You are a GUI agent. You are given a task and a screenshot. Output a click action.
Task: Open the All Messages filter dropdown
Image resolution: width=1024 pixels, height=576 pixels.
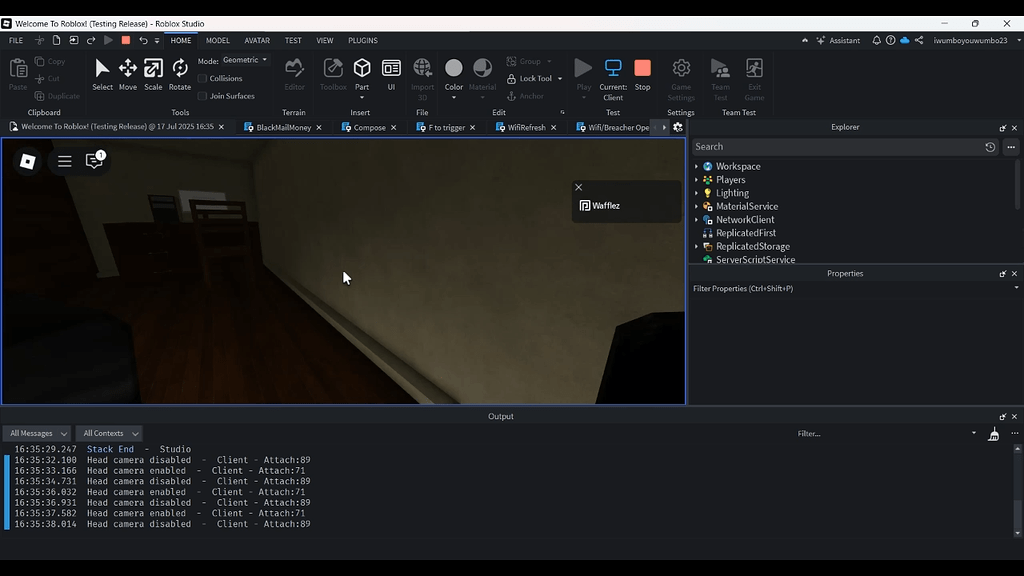[x=37, y=433]
